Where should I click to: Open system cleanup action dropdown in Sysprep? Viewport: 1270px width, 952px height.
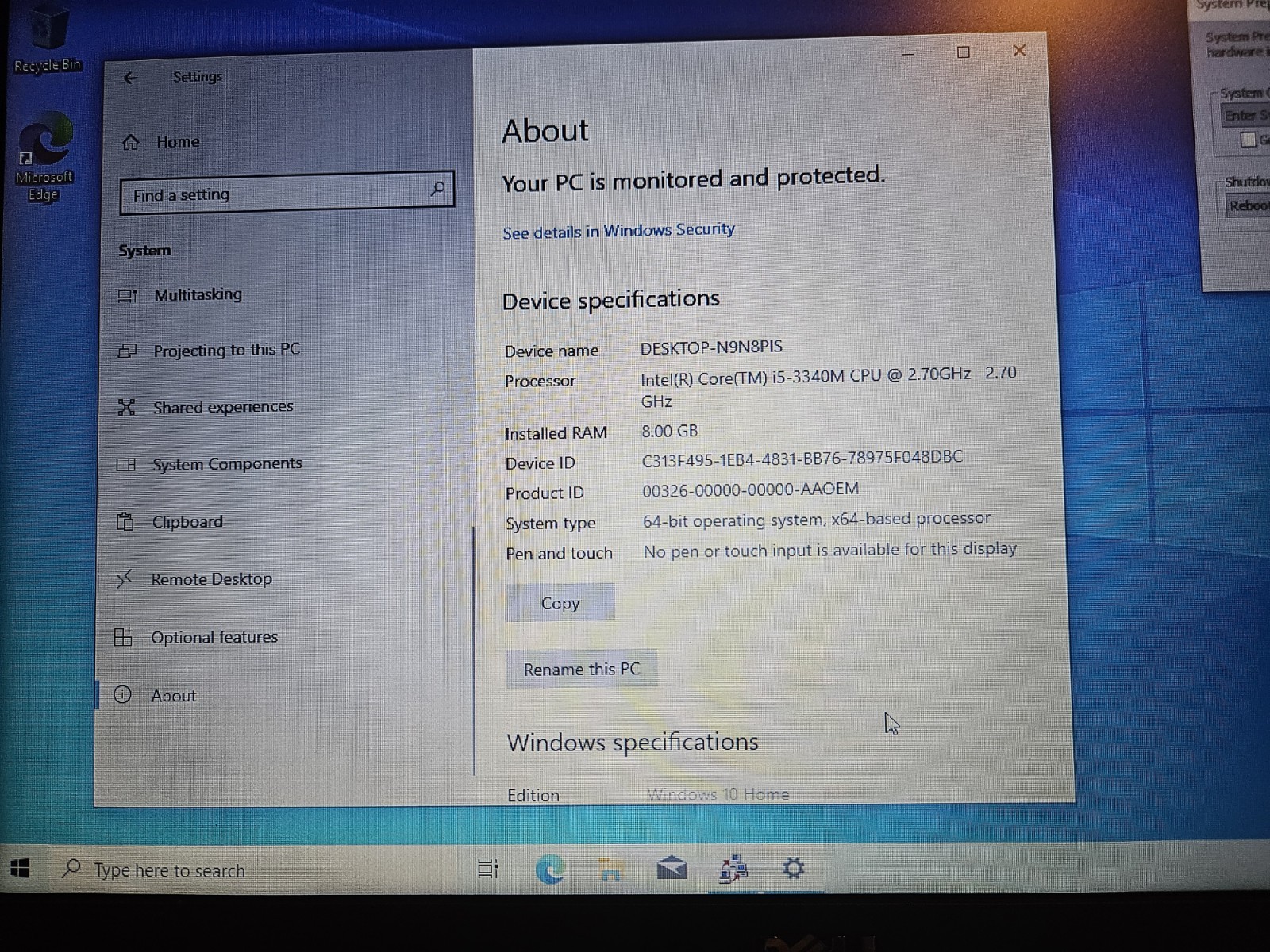[1245, 115]
